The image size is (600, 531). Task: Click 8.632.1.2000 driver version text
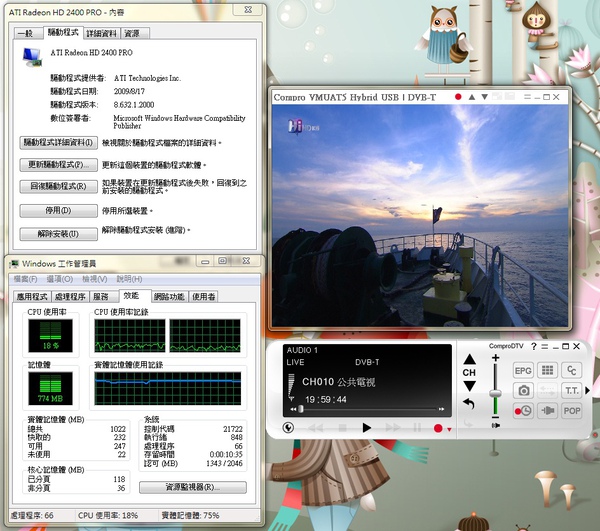point(134,105)
